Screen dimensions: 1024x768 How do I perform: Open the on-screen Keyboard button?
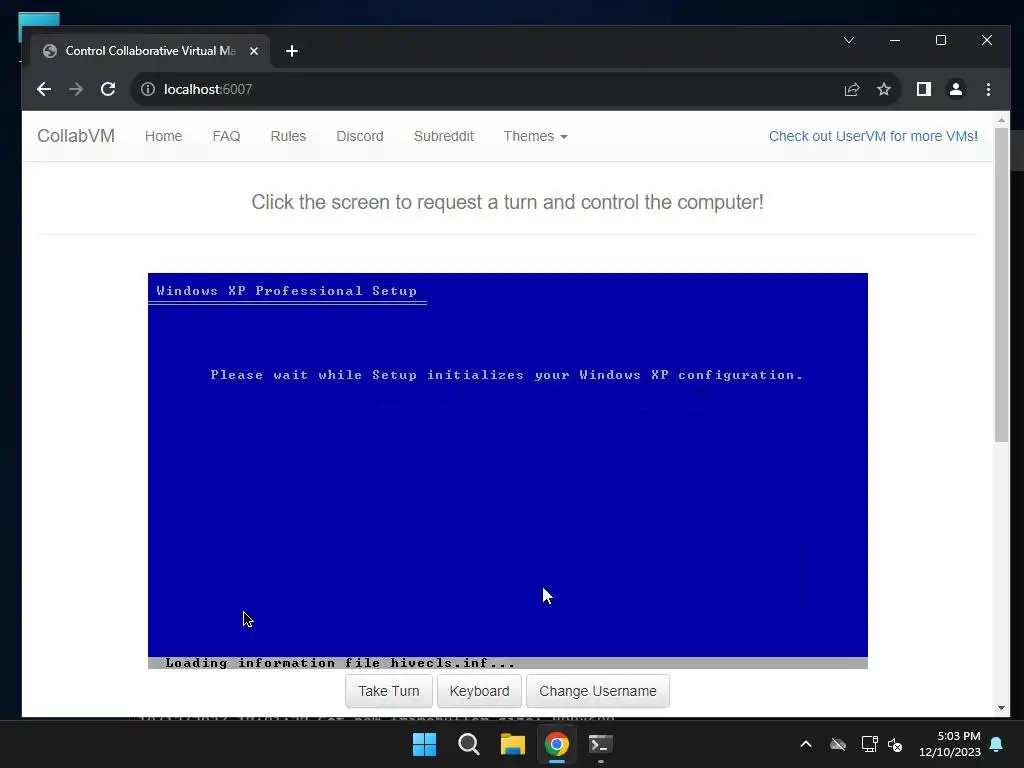[479, 691]
